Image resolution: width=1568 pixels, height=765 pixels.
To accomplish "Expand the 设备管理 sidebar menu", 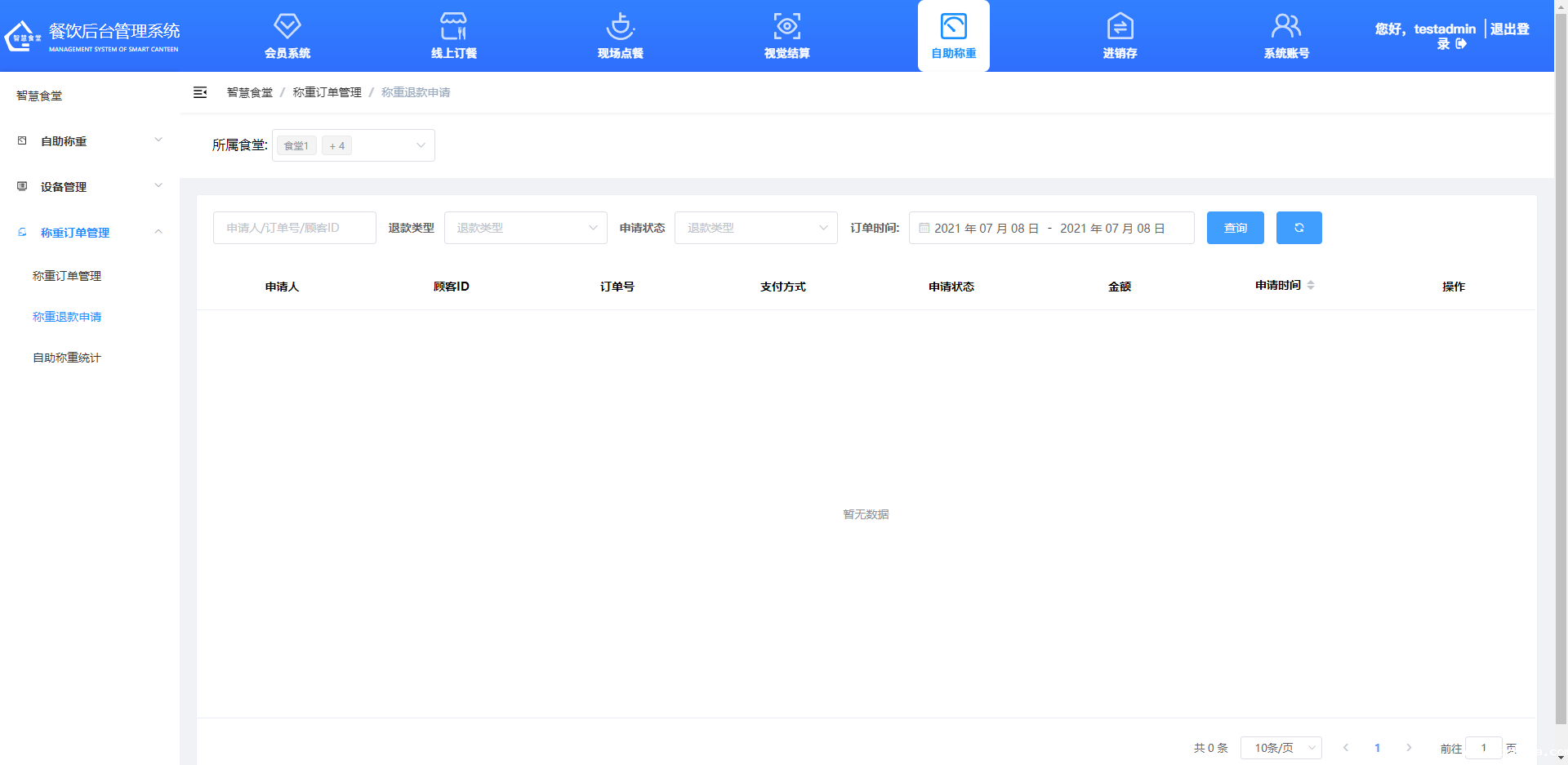I will pos(90,187).
